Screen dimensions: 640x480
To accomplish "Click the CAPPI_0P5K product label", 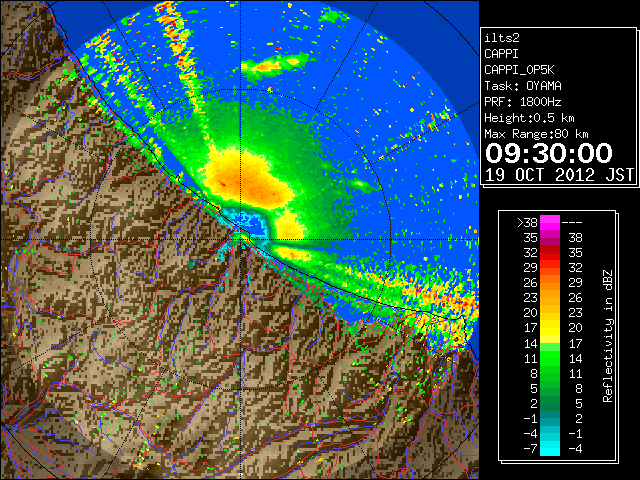I will (519, 70).
